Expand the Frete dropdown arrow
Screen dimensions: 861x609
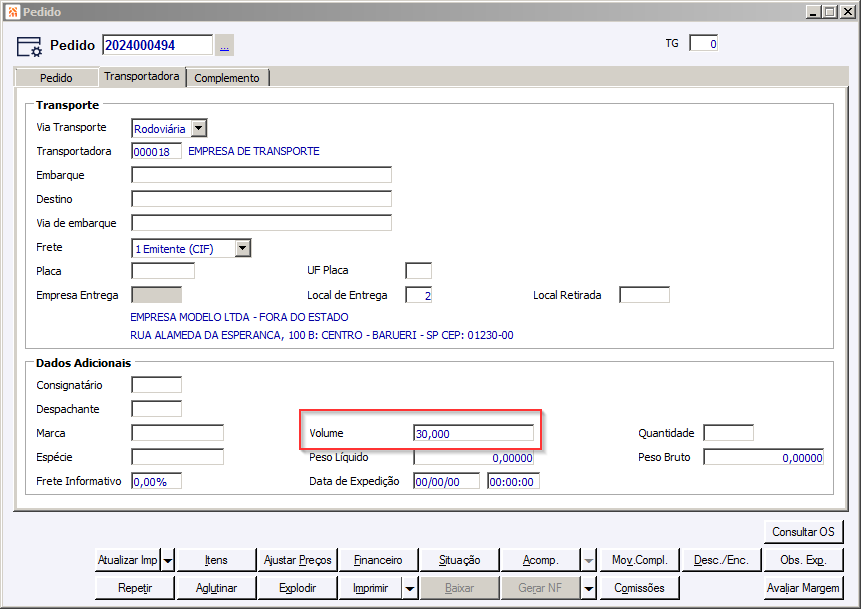point(243,248)
